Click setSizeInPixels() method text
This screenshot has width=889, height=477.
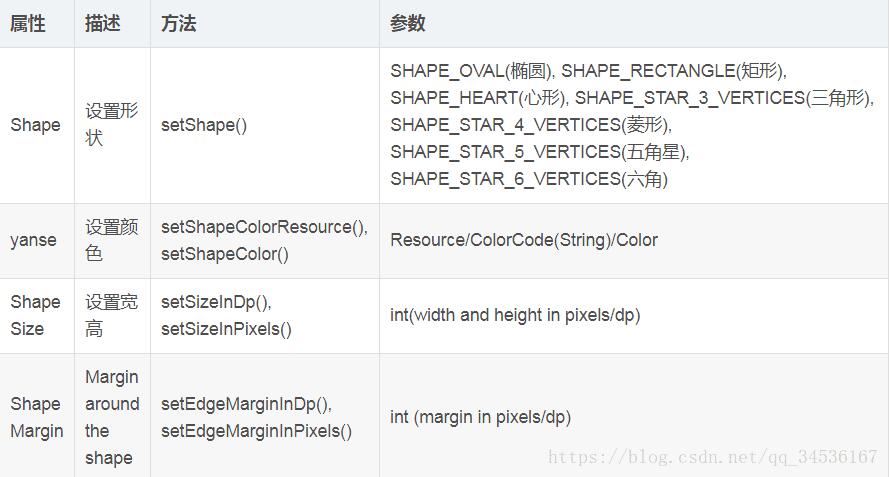pyautogui.click(x=227, y=329)
